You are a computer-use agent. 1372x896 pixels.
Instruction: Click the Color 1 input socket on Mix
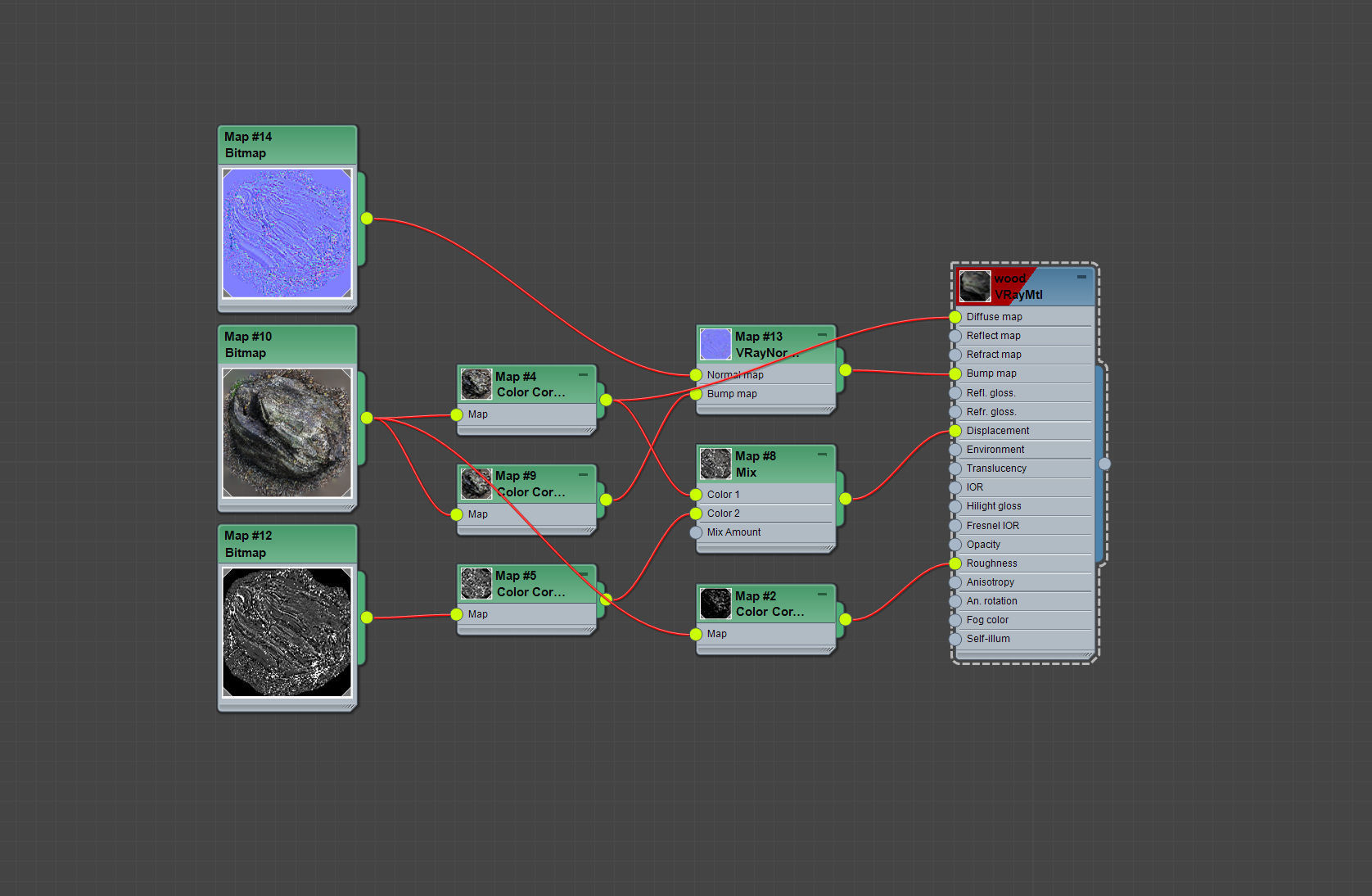click(696, 495)
